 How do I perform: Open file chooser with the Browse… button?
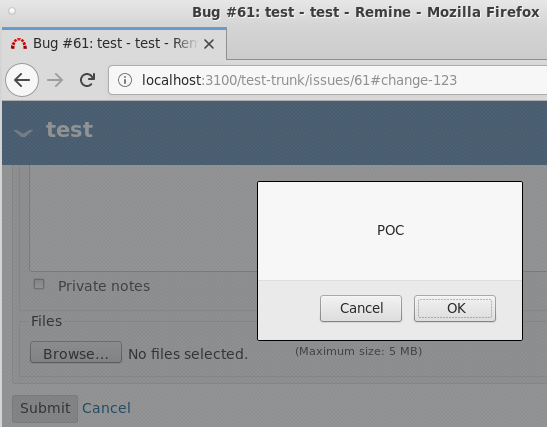click(x=76, y=352)
